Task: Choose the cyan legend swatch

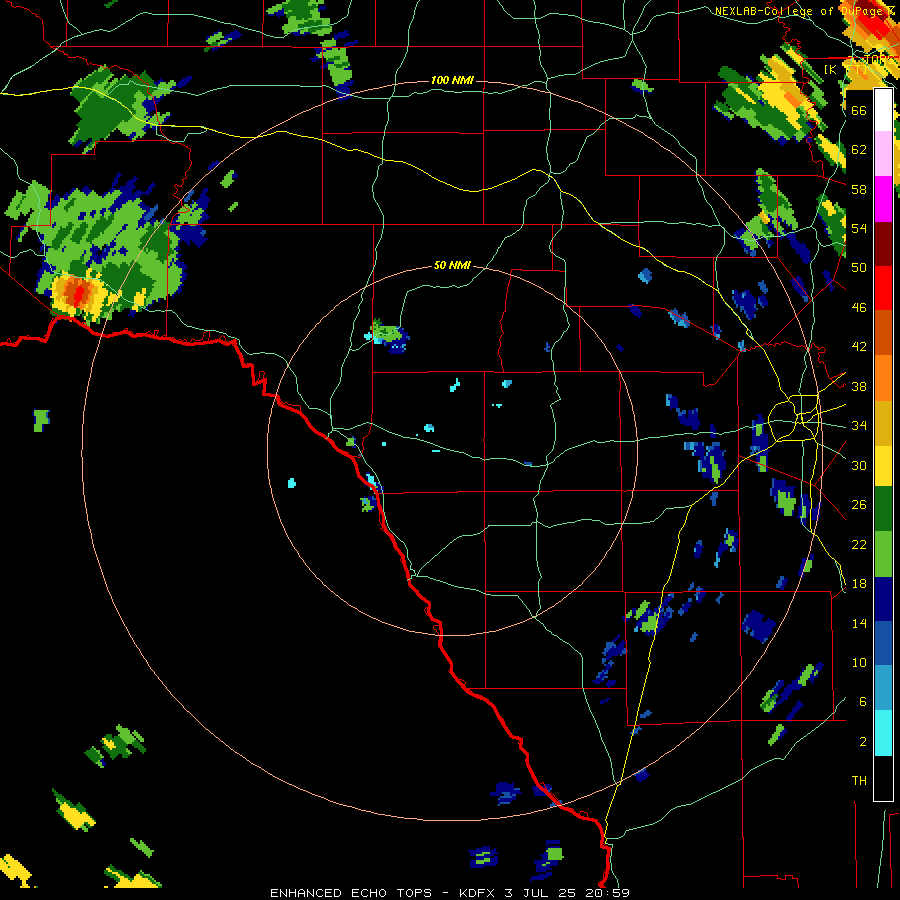Action: [x=883, y=733]
